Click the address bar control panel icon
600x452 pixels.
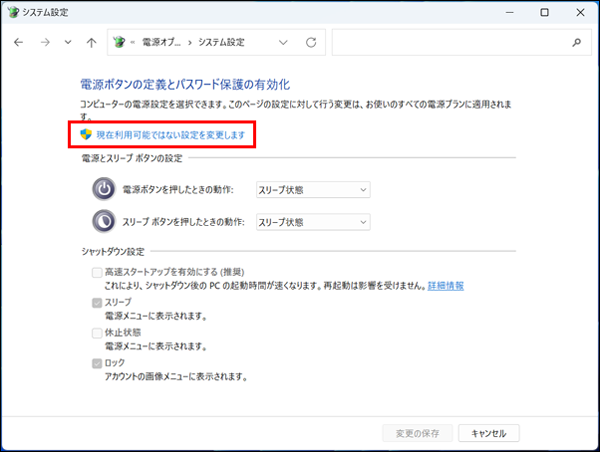[x=122, y=43]
